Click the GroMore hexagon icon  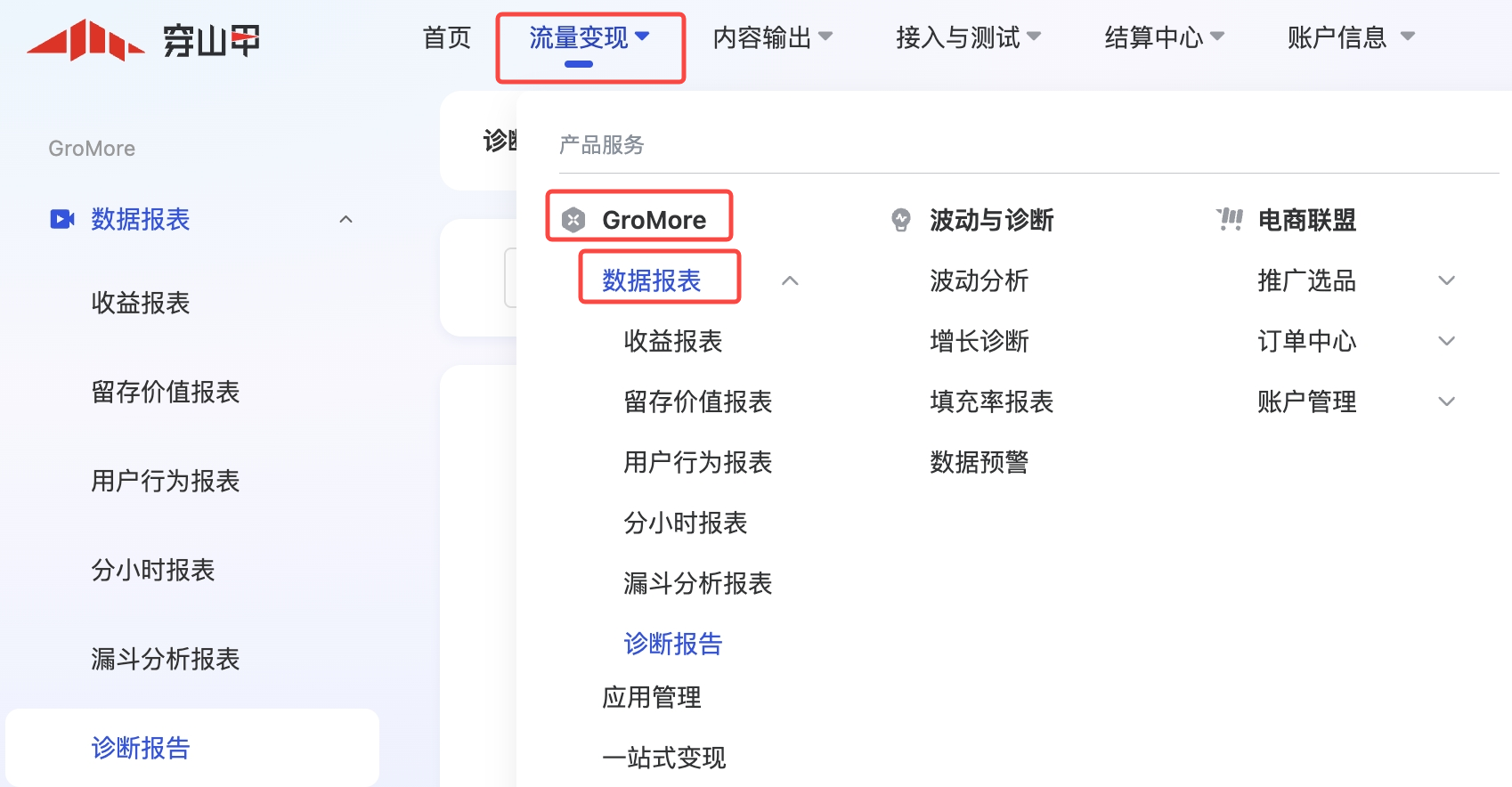[x=573, y=219]
